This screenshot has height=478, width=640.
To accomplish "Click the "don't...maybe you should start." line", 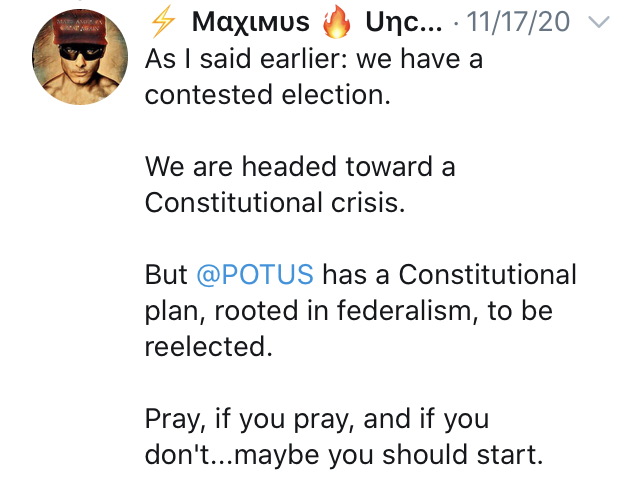I will 344,455.
